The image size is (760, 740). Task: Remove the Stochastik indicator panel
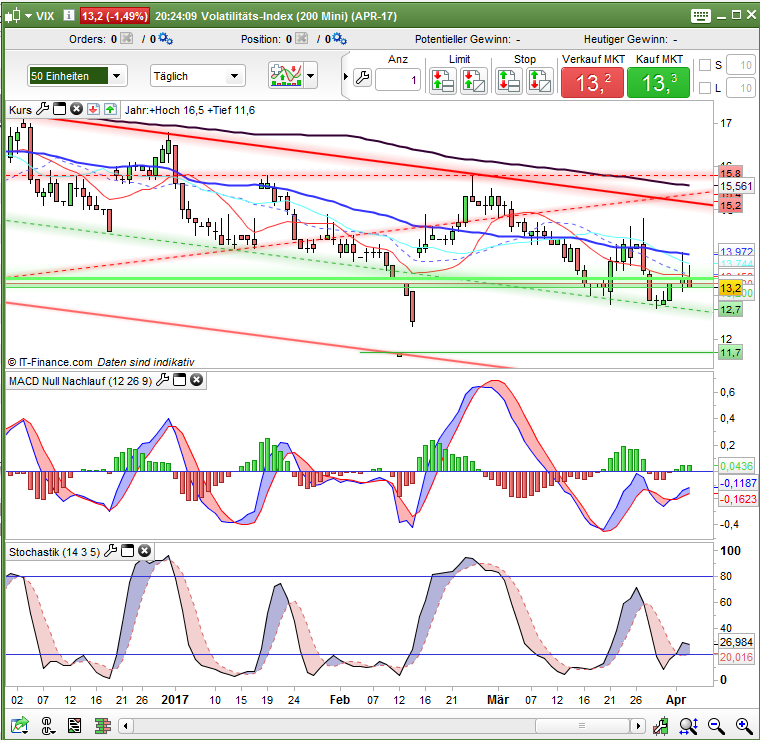(144, 551)
